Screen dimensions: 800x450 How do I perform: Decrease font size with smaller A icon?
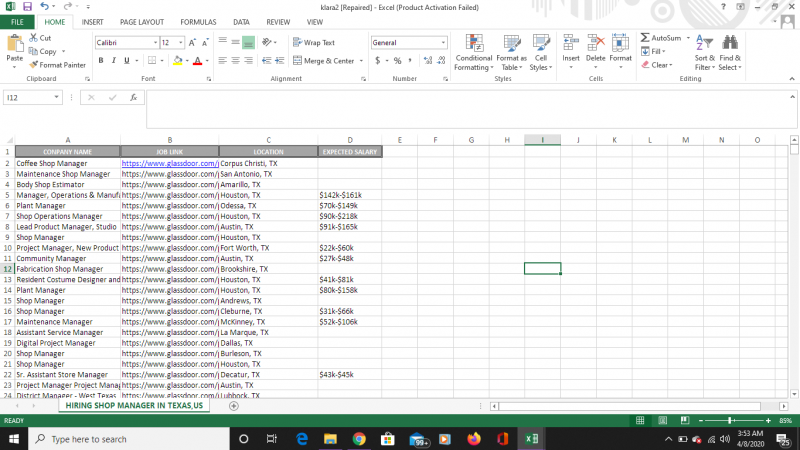(x=205, y=43)
